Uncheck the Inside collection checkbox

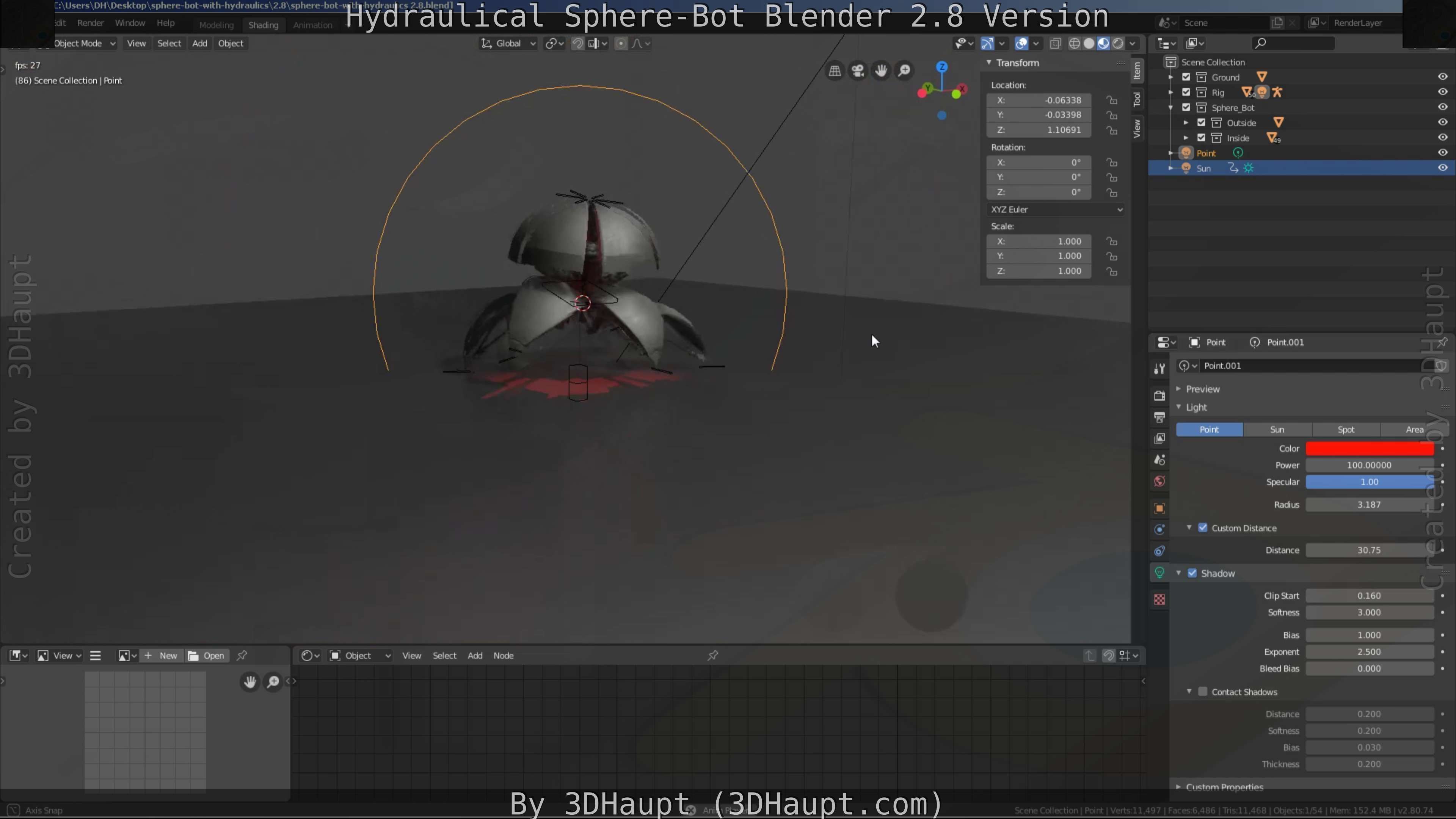tap(1202, 138)
